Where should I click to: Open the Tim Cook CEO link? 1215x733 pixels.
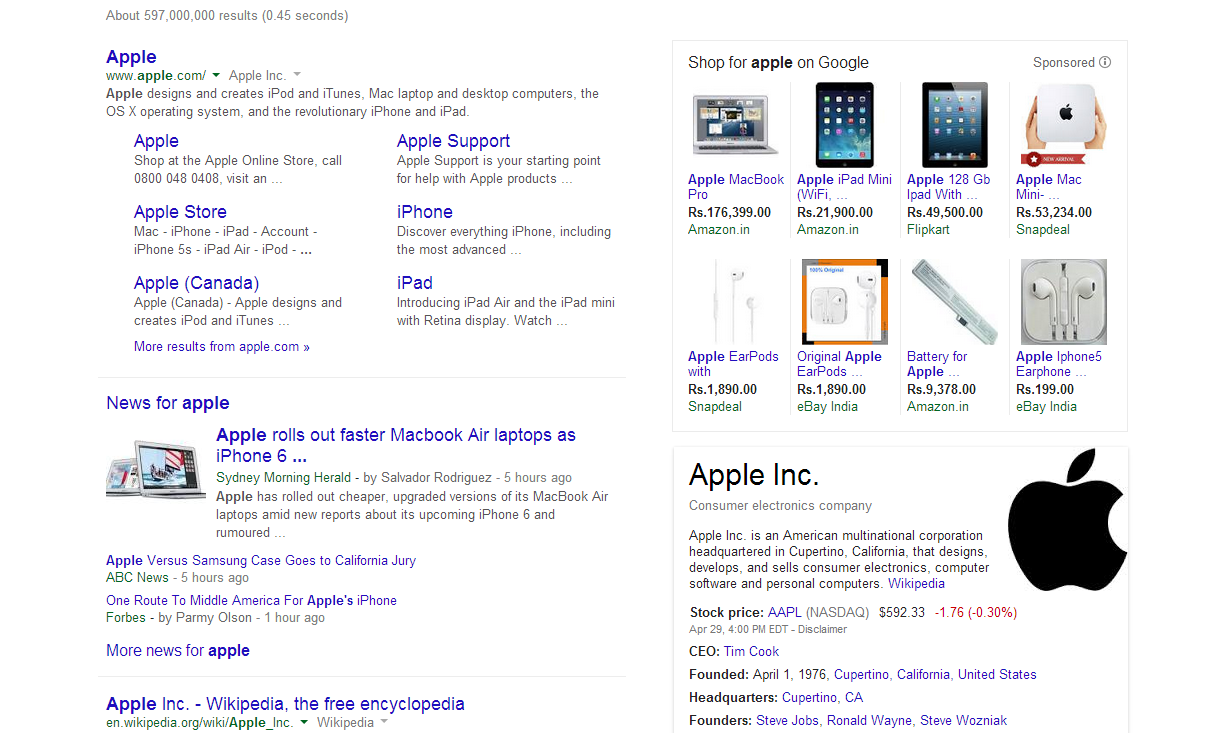click(x=751, y=652)
